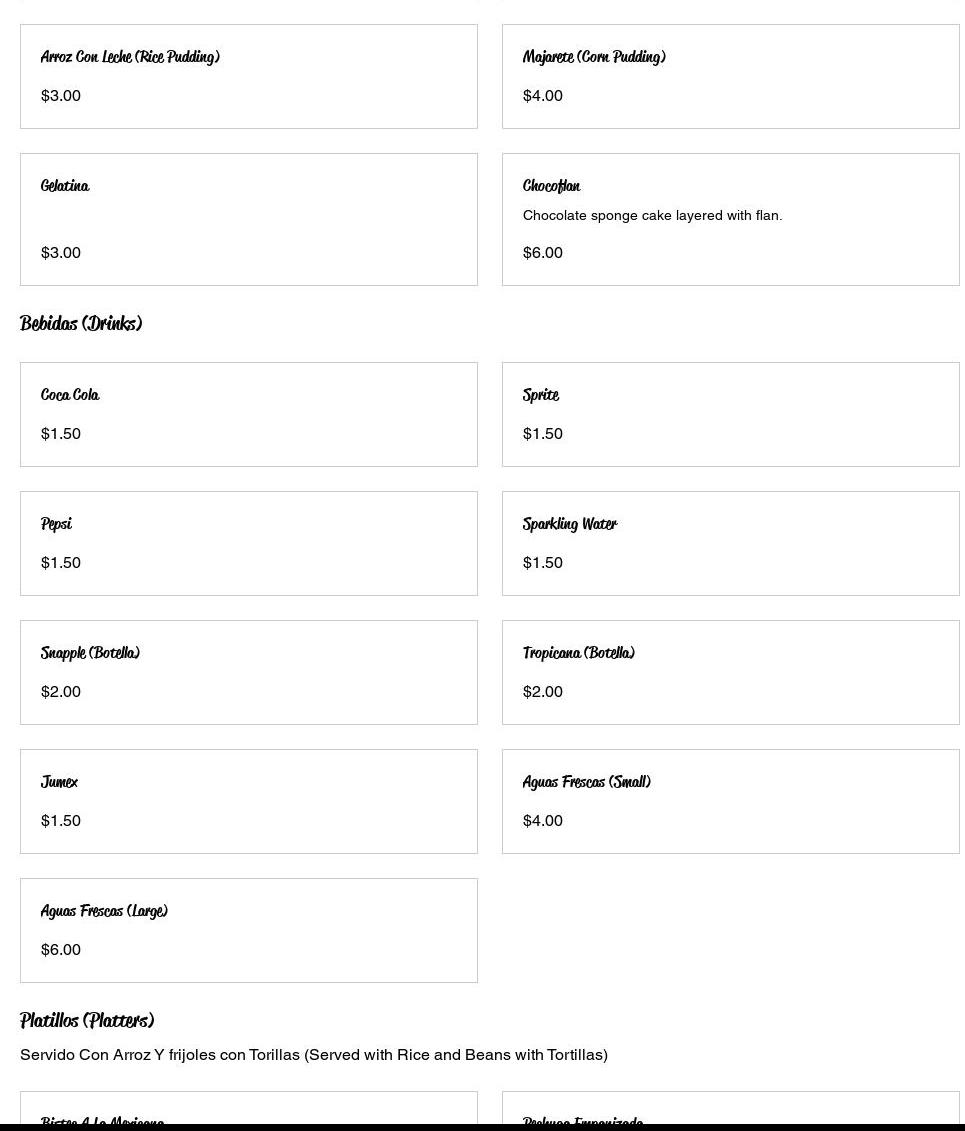Click the Chocoflan description text
This screenshot has width=965, height=1131.
click(x=652, y=215)
